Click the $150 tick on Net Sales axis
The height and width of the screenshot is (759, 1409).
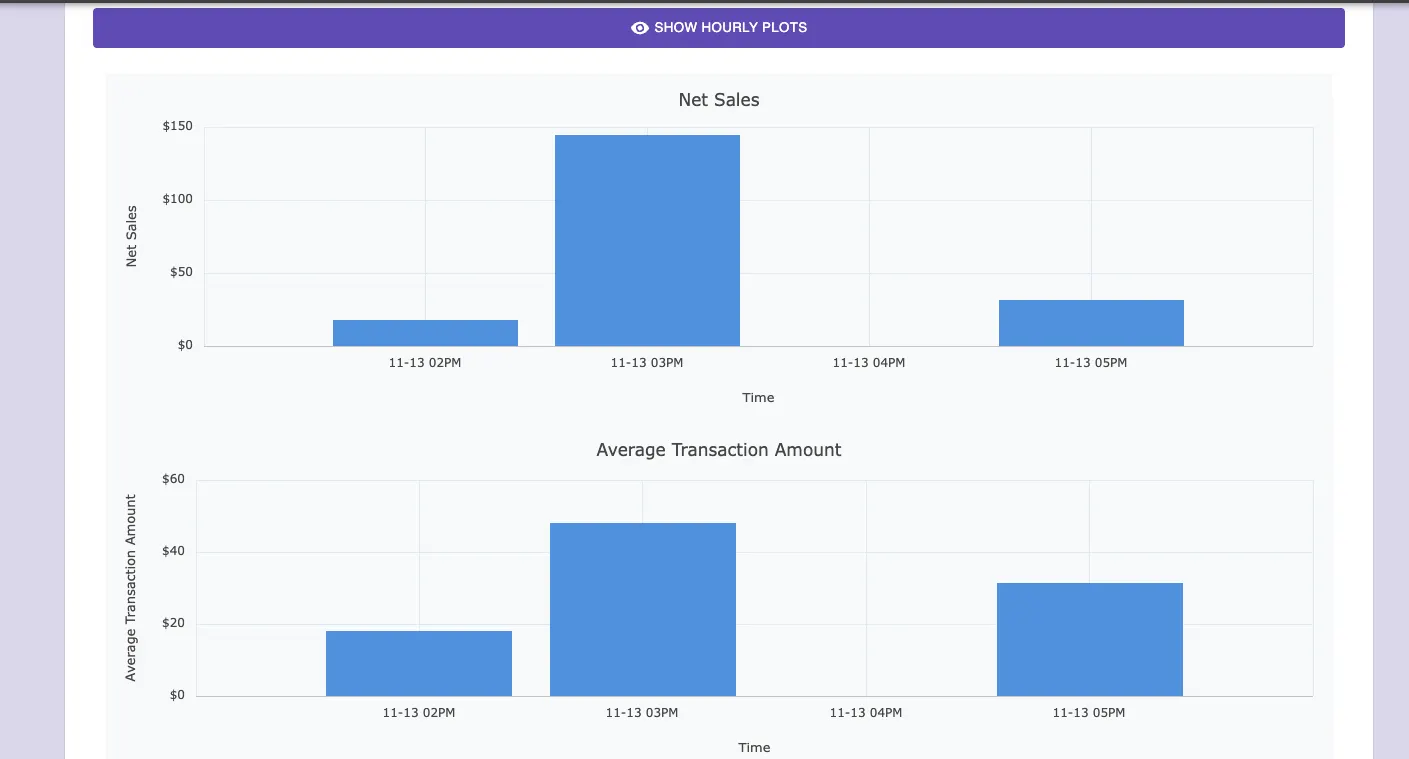pos(177,127)
